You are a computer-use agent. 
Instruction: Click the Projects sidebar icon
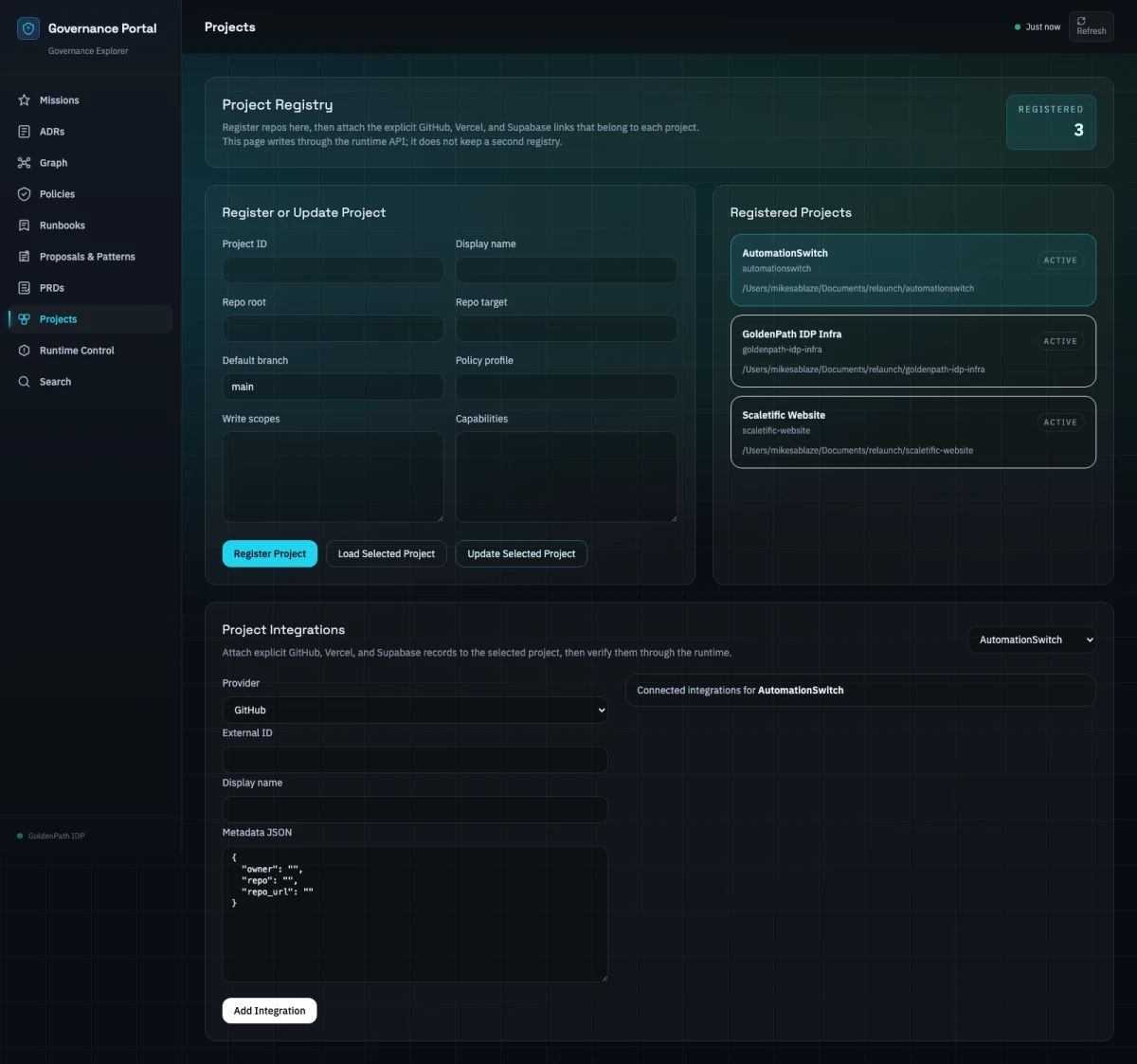pos(25,319)
